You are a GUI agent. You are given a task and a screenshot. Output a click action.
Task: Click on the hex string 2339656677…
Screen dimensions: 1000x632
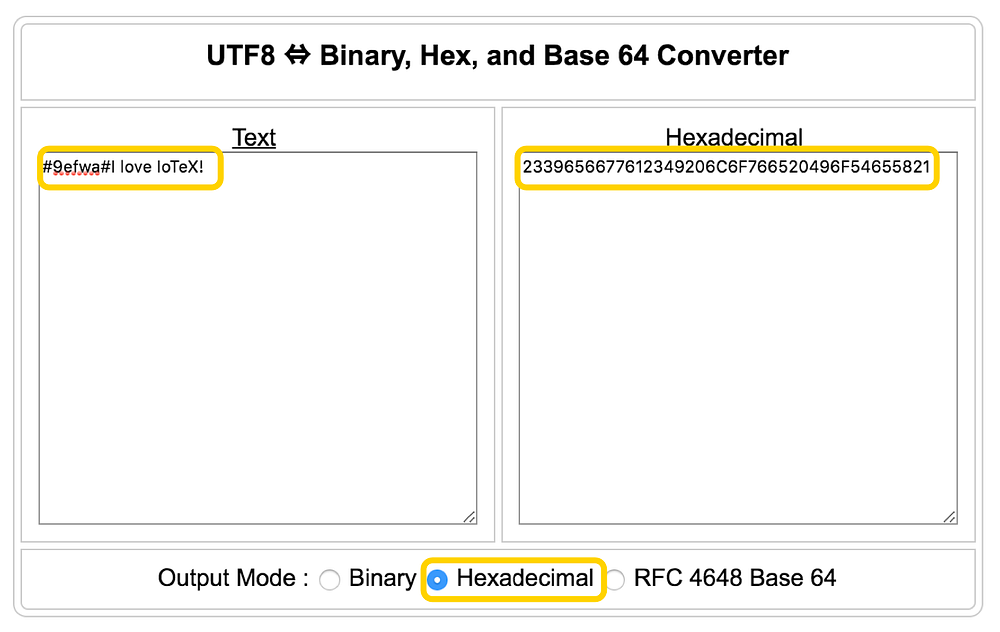pos(727,167)
